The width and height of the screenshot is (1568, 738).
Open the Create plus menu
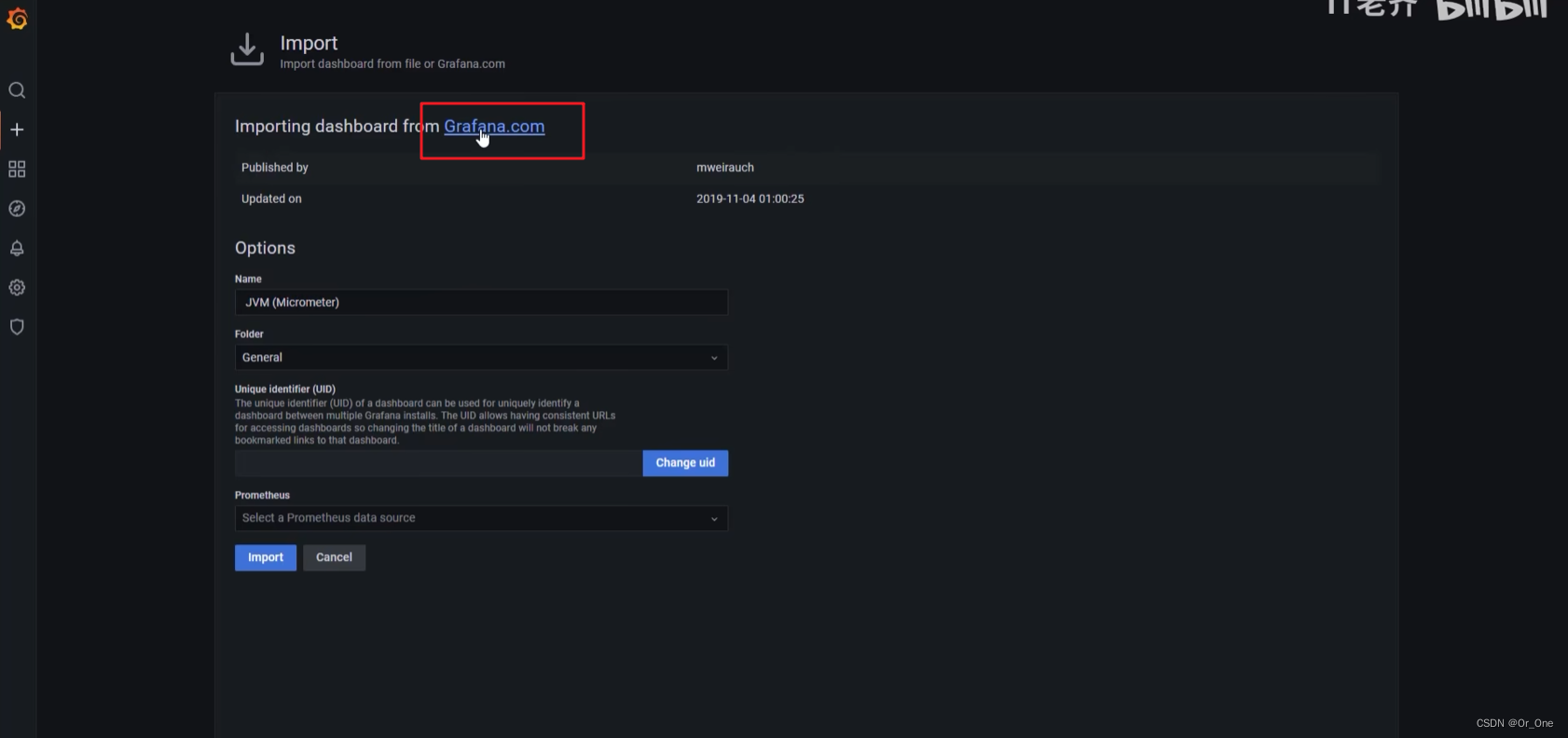click(x=17, y=130)
